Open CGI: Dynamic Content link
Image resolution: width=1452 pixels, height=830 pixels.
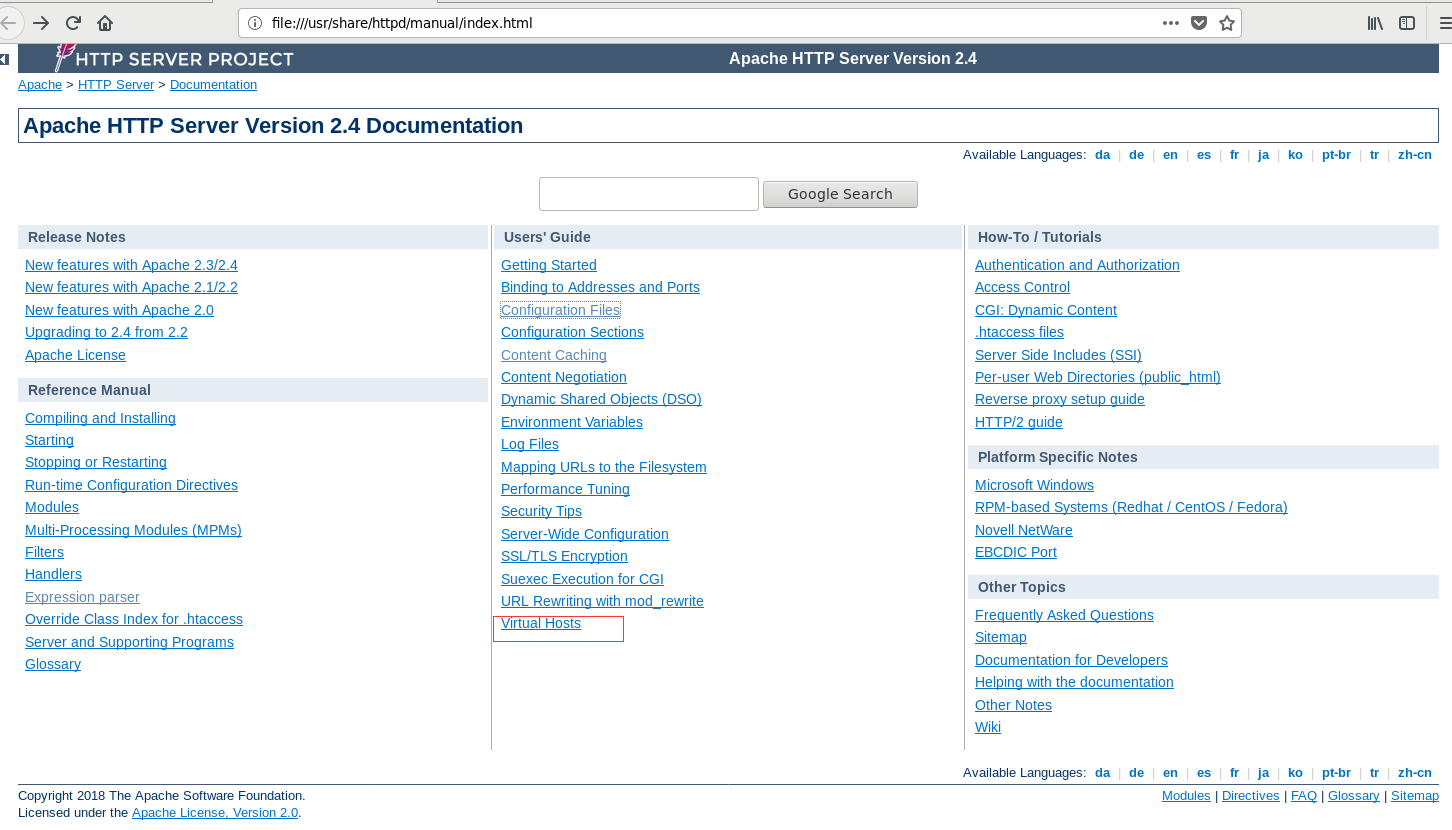coord(1046,310)
